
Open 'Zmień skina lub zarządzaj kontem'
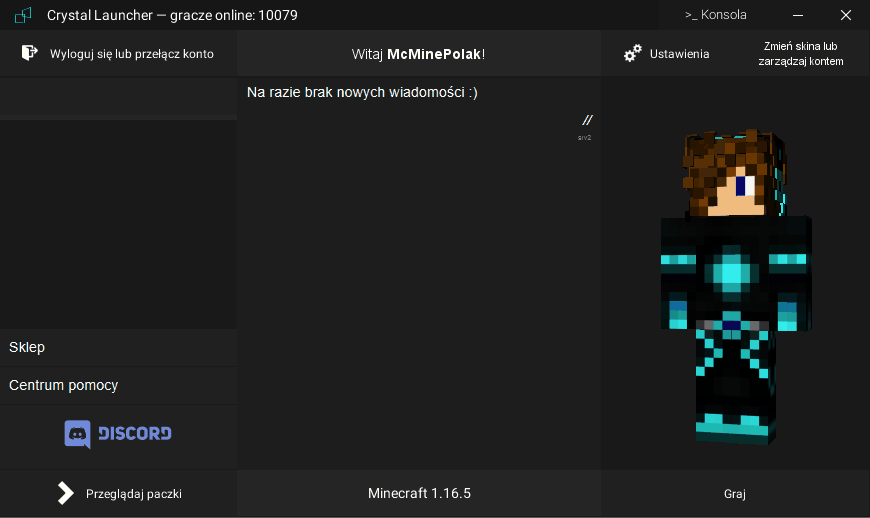801,54
